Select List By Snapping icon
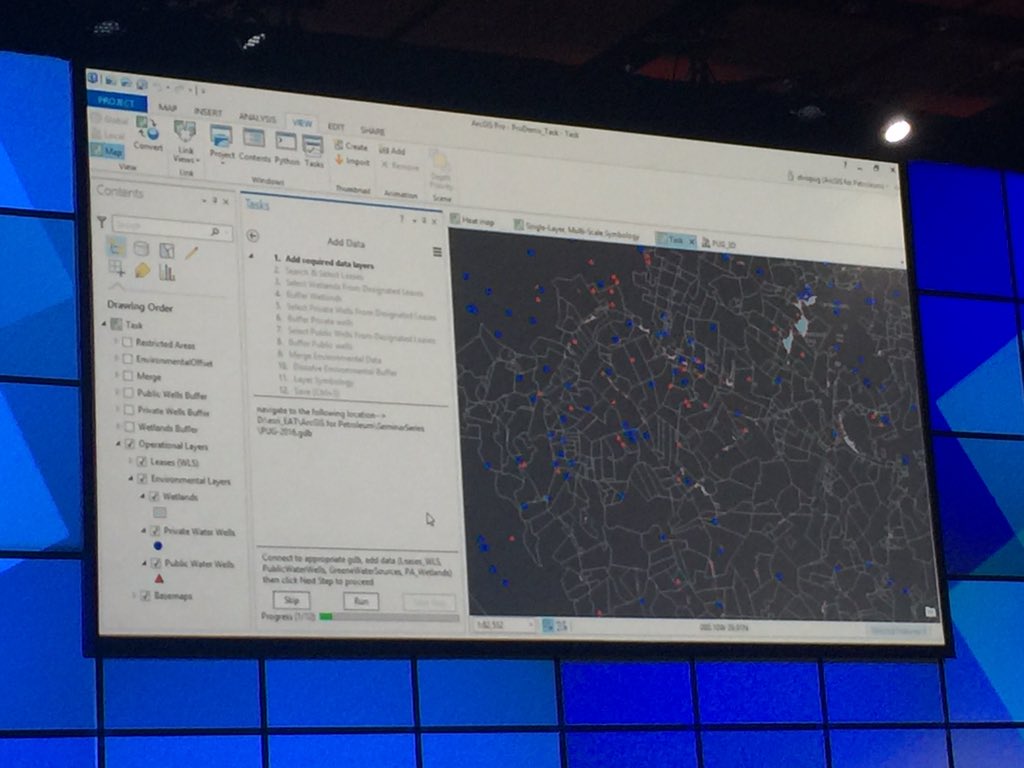This screenshot has height=768, width=1024. pos(117,268)
